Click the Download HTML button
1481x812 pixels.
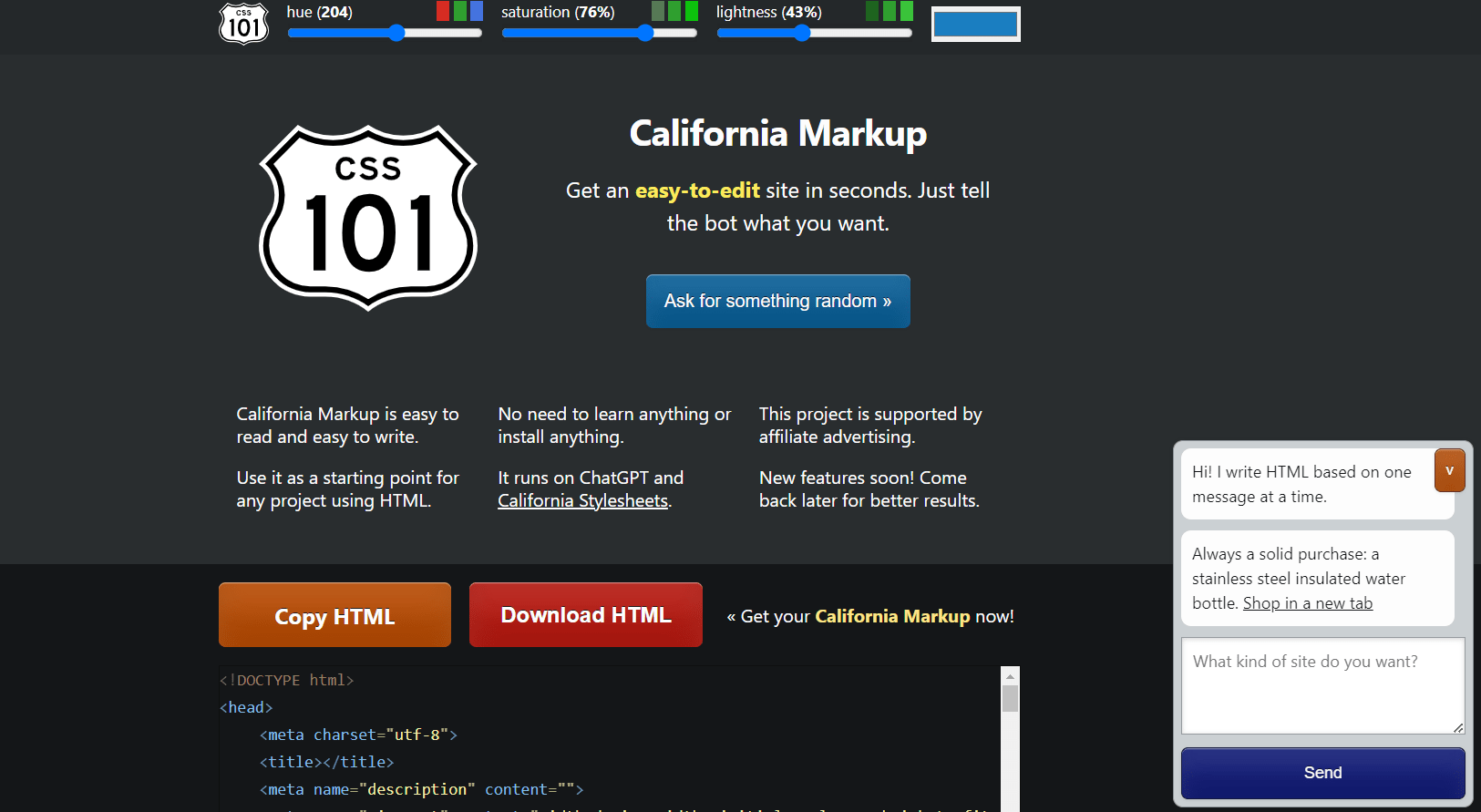tap(586, 615)
